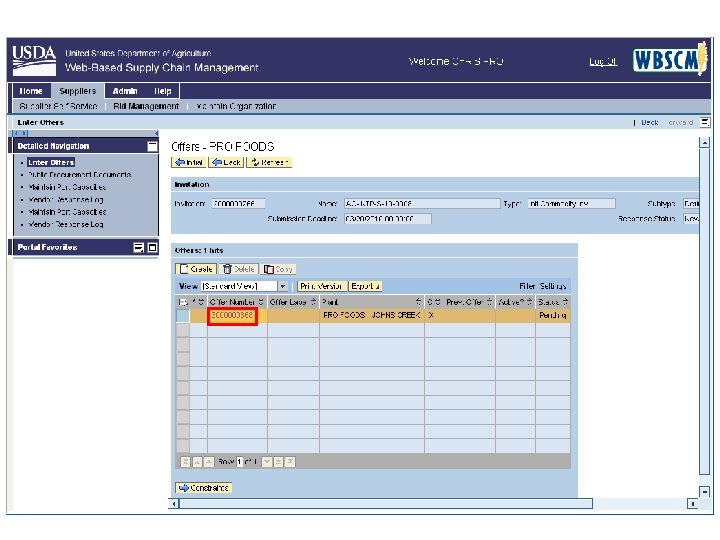Click the Back arrow button under Offers title
The width and height of the screenshot is (720, 540).
(x=226, y=162)
